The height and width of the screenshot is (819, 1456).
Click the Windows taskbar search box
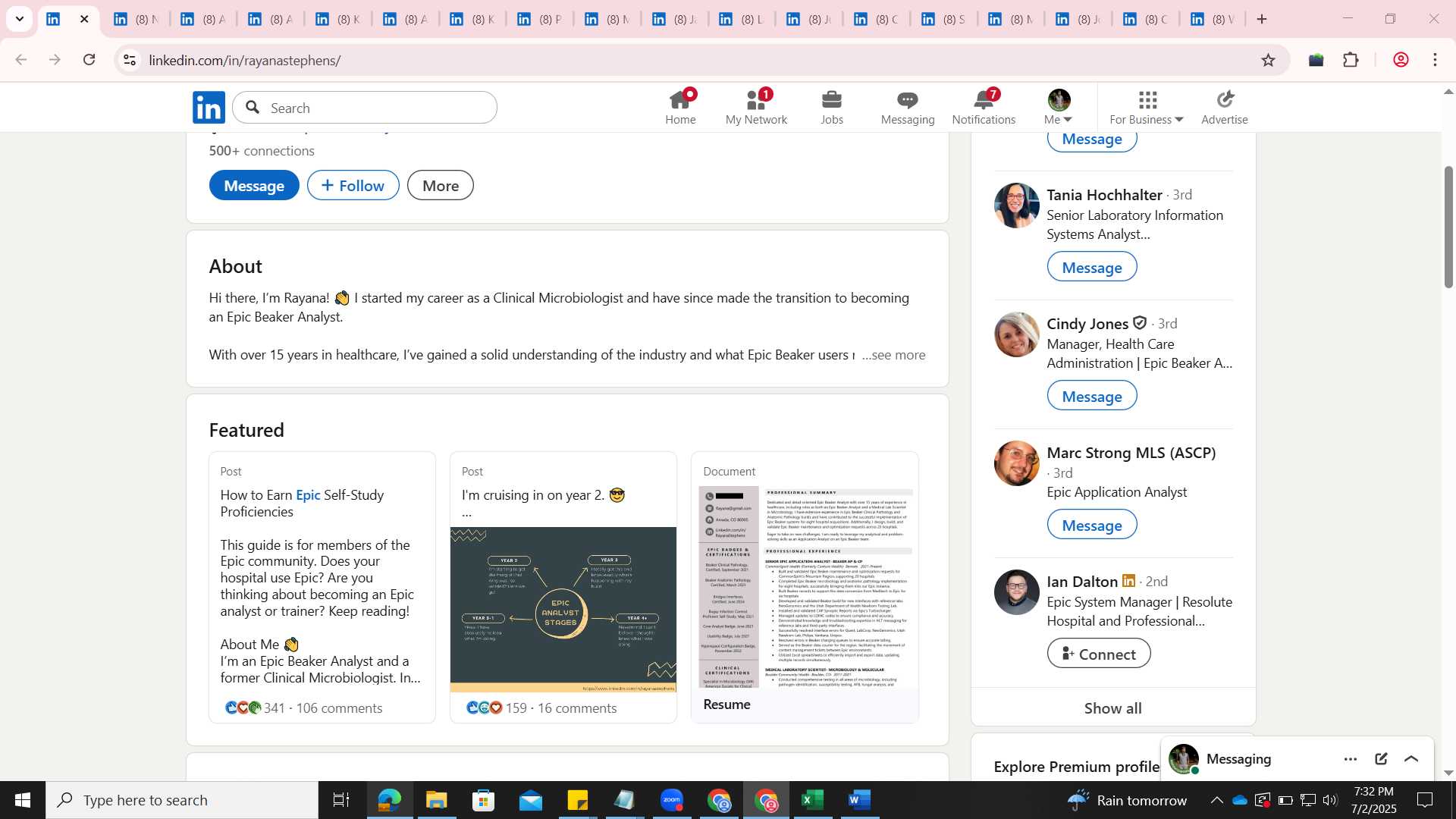(182, 800)
